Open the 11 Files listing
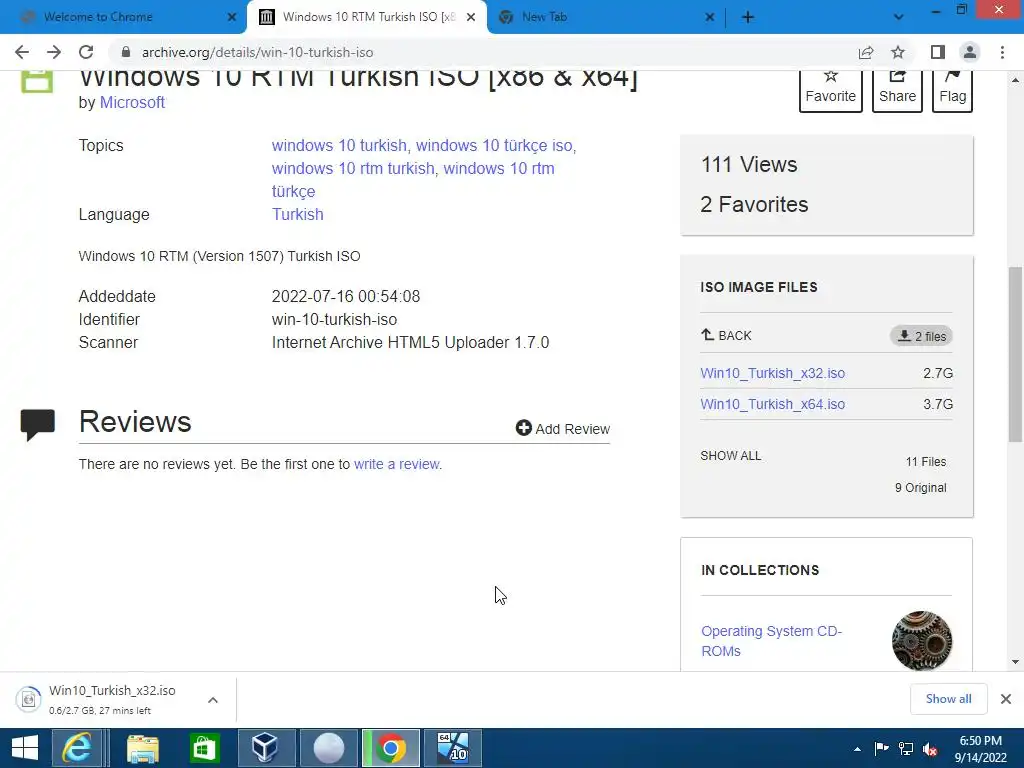 925,462
